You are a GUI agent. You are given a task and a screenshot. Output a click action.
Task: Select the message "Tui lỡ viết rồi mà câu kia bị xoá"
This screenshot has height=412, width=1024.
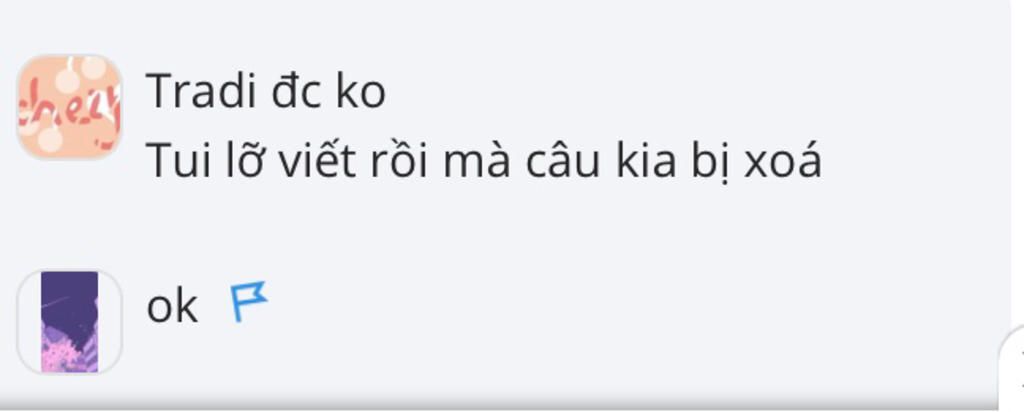483,161
